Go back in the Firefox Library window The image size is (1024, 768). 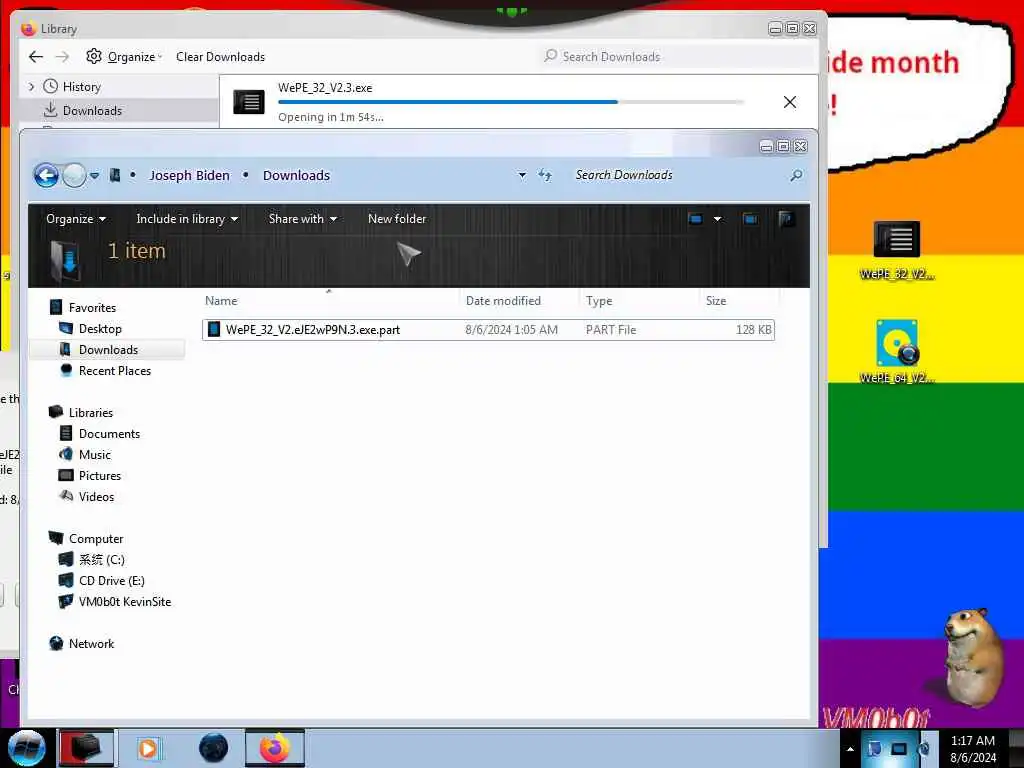pos(36,57)
